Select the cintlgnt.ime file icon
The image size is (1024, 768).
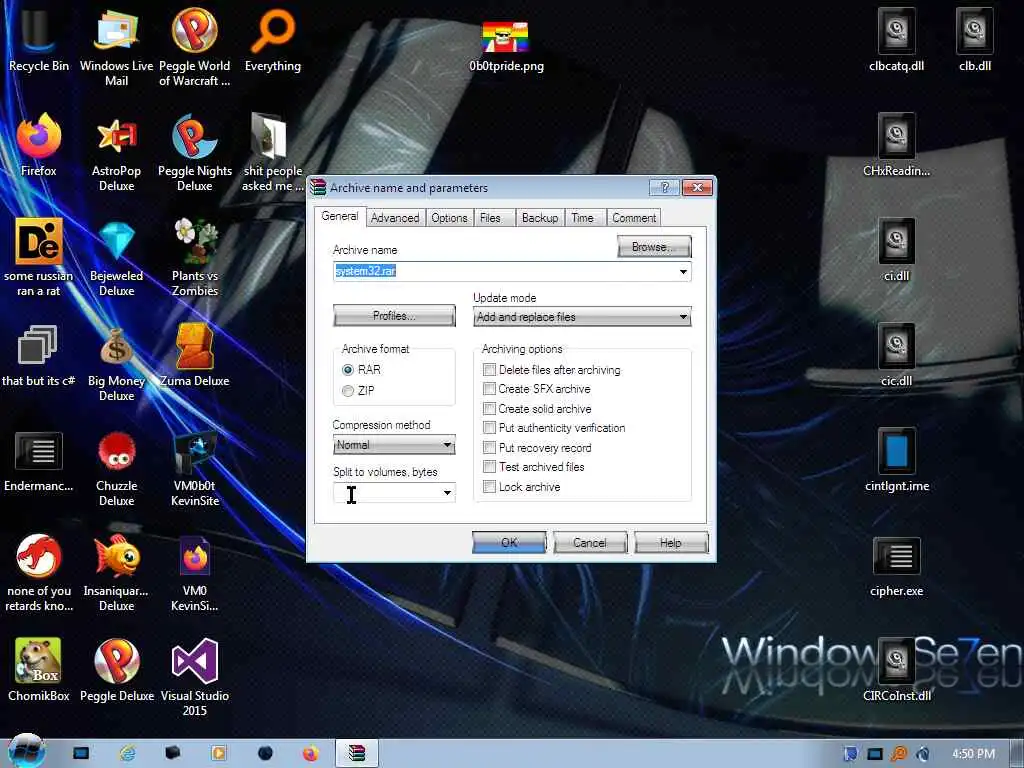tap(896, 460)
